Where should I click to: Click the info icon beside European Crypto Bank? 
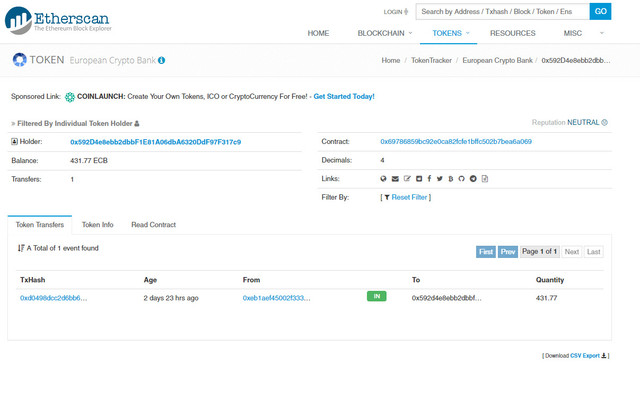[162, 60]
